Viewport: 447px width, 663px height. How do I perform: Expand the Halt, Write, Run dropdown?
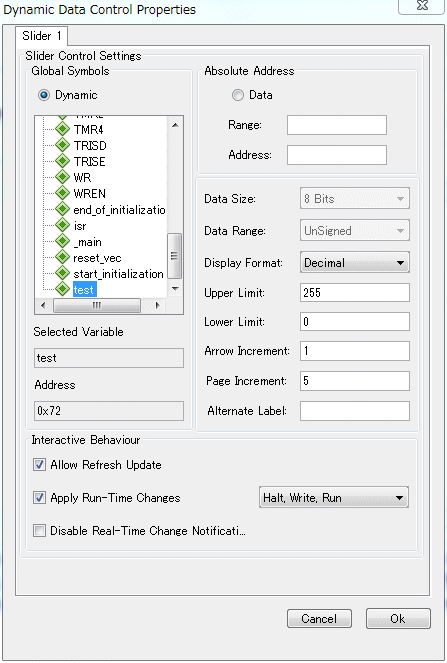coord(334,498)
